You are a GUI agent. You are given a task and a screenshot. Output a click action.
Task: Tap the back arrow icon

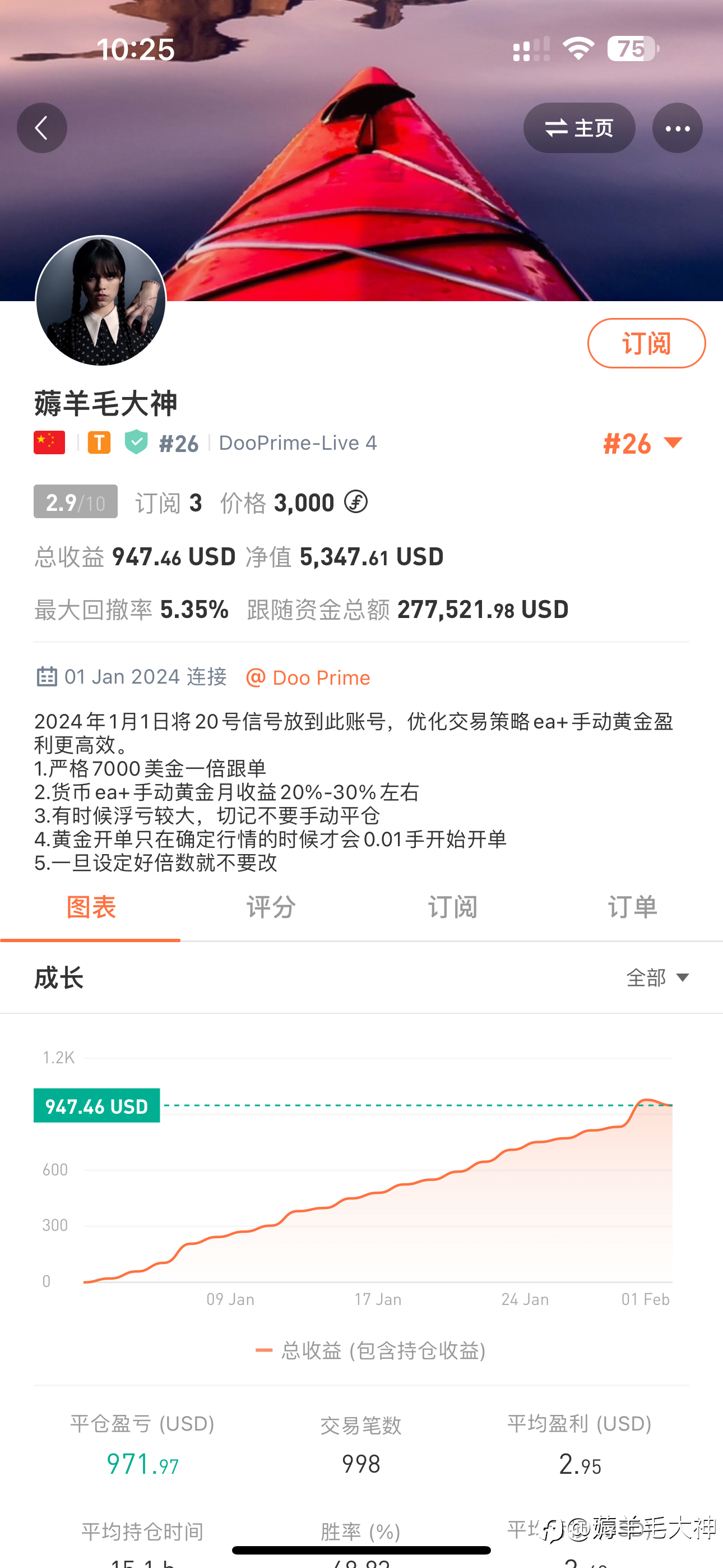(41, 128)
